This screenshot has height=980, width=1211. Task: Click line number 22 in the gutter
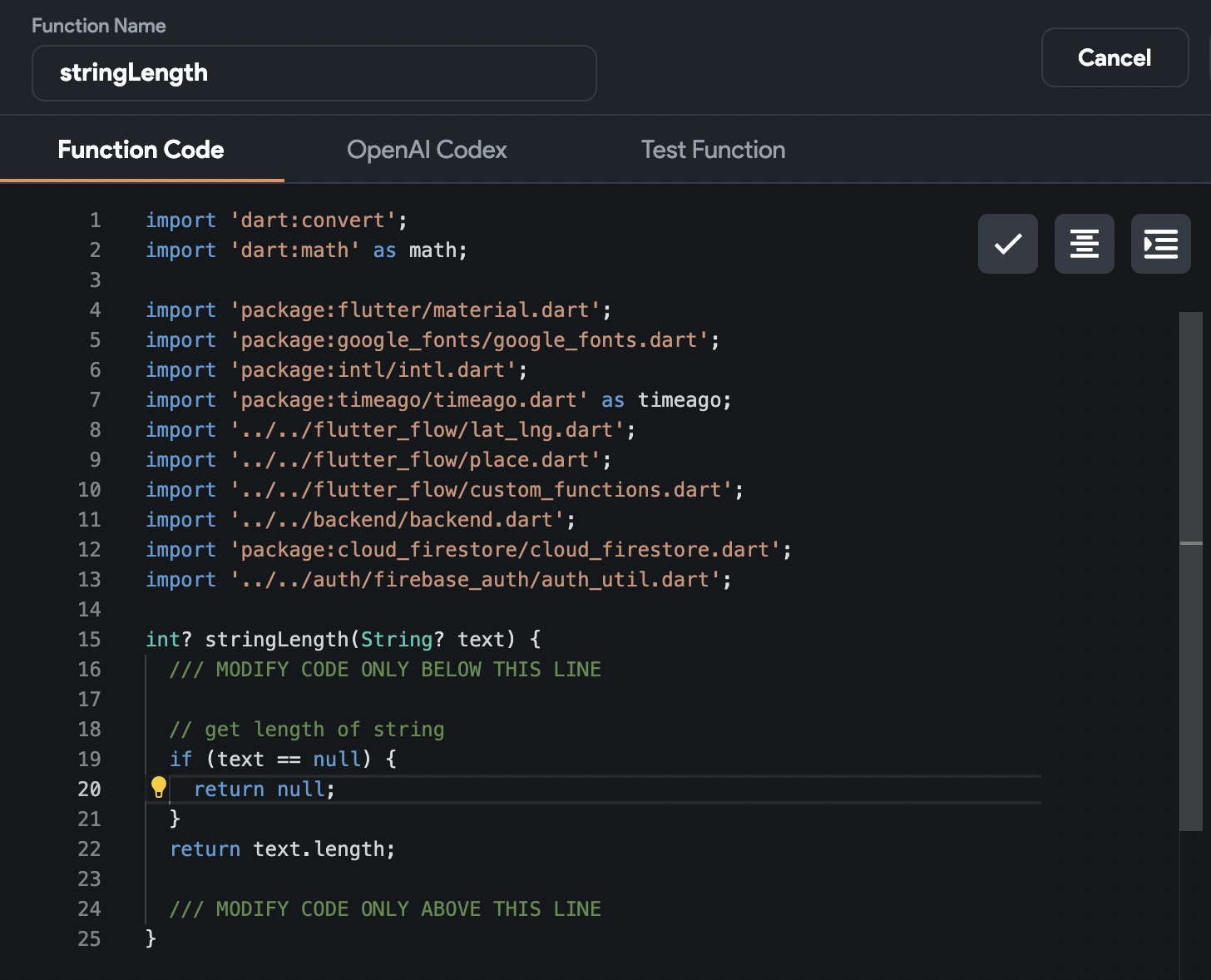[89, 849]
